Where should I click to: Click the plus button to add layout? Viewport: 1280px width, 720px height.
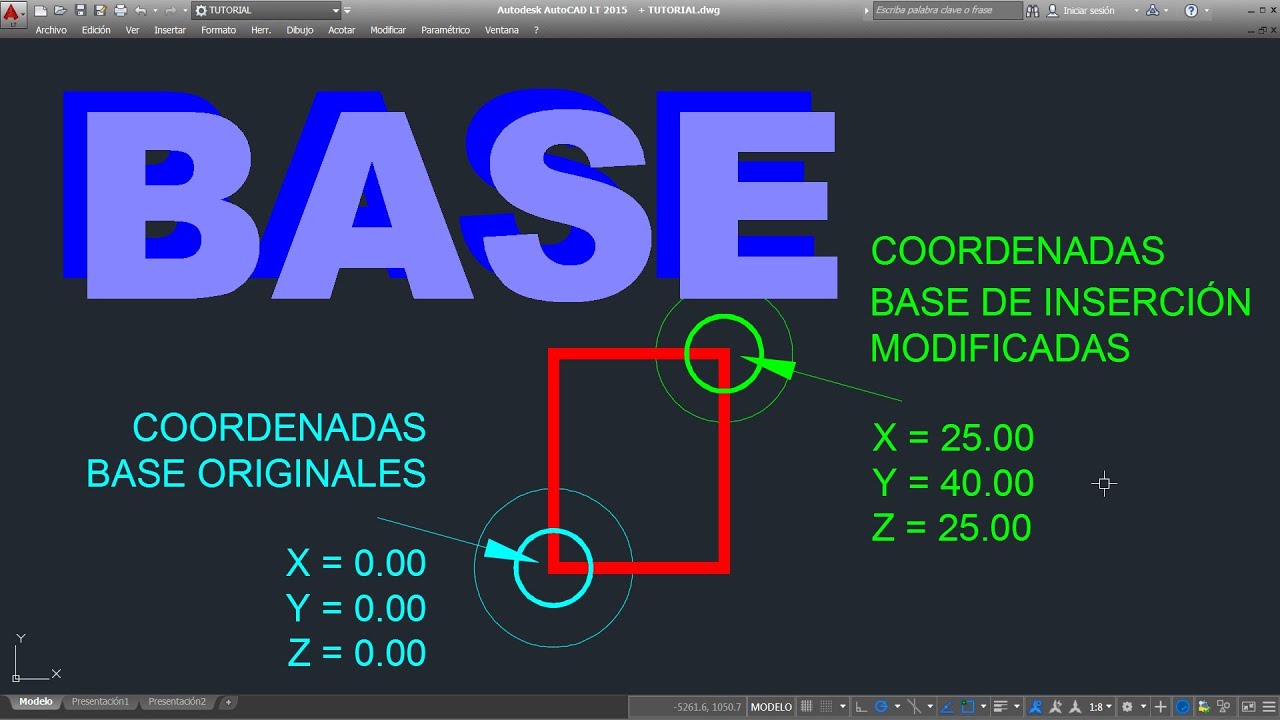tap(228, 702)
